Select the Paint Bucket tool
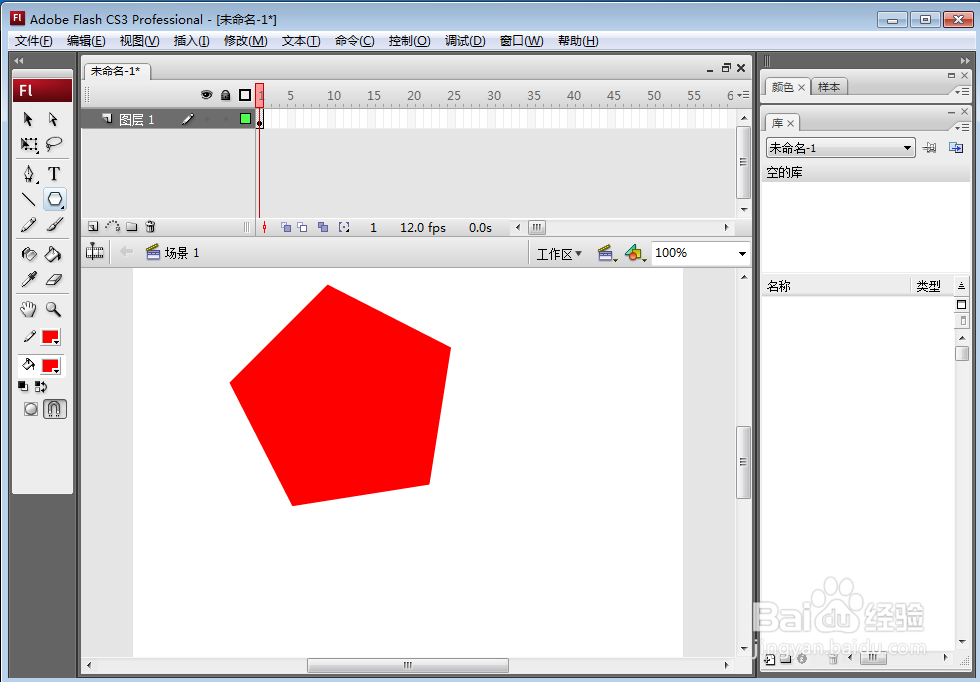Viewport: 980px width, 682px height. click(54, 254)
